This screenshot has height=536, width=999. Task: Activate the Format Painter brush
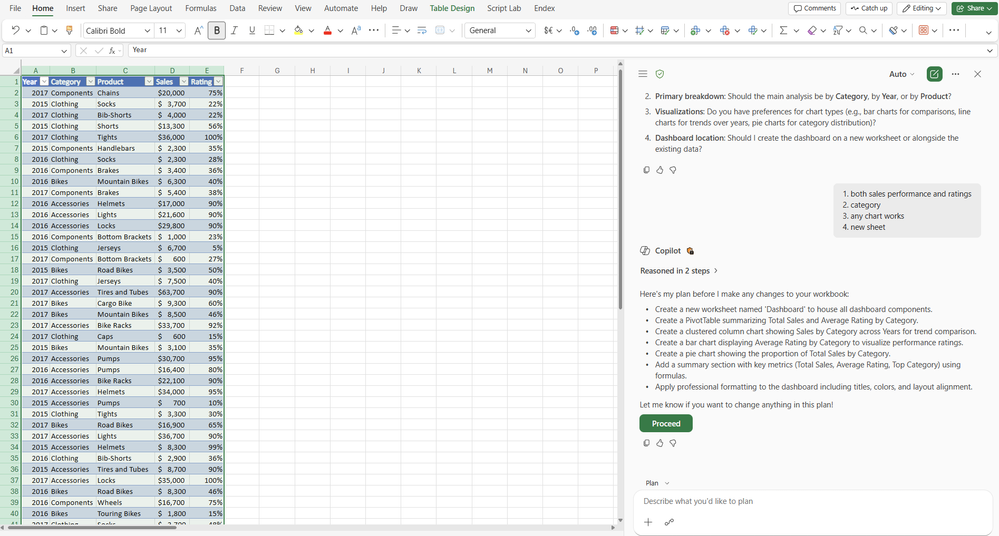[x=69, y=30]
